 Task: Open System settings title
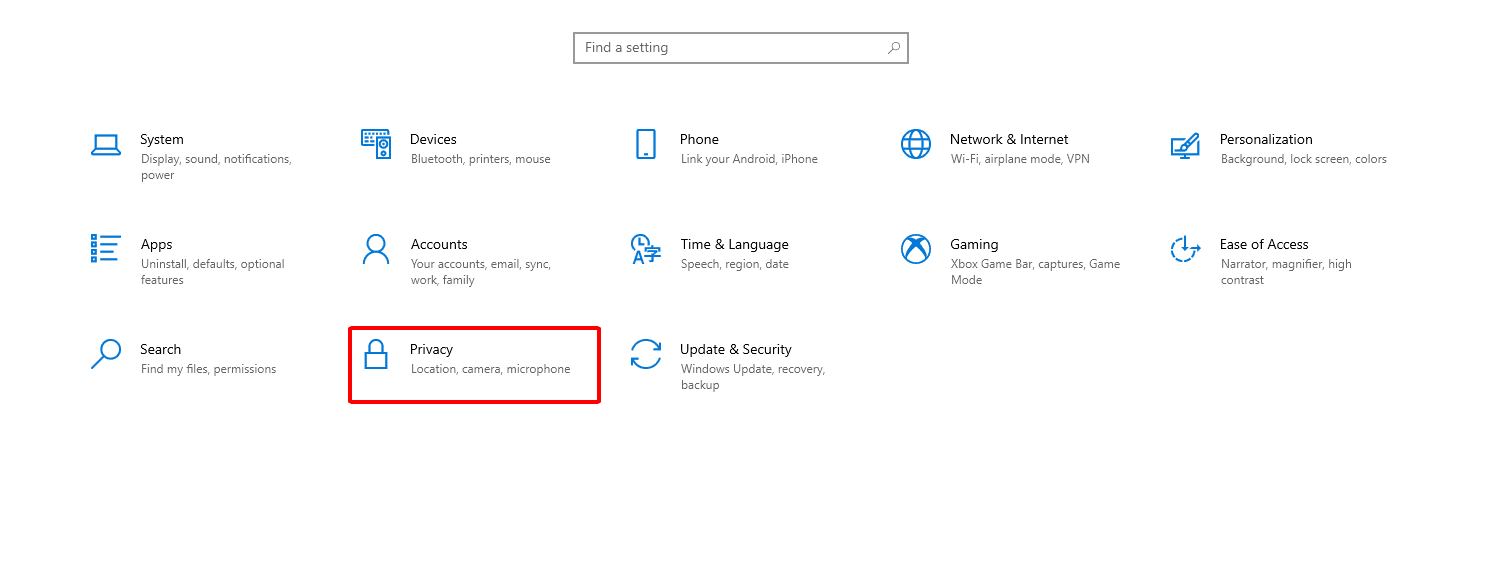point(162,139)
